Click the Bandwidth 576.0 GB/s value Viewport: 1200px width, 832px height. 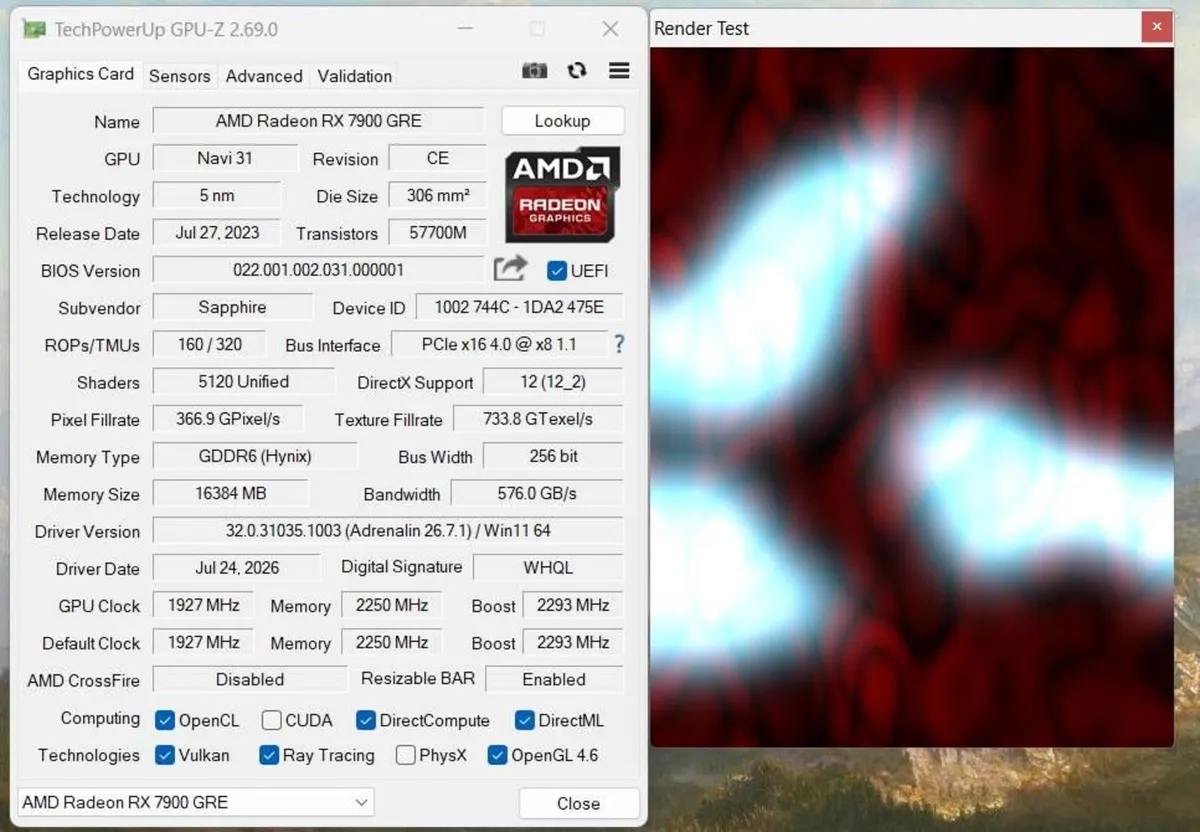coord(537,493)
